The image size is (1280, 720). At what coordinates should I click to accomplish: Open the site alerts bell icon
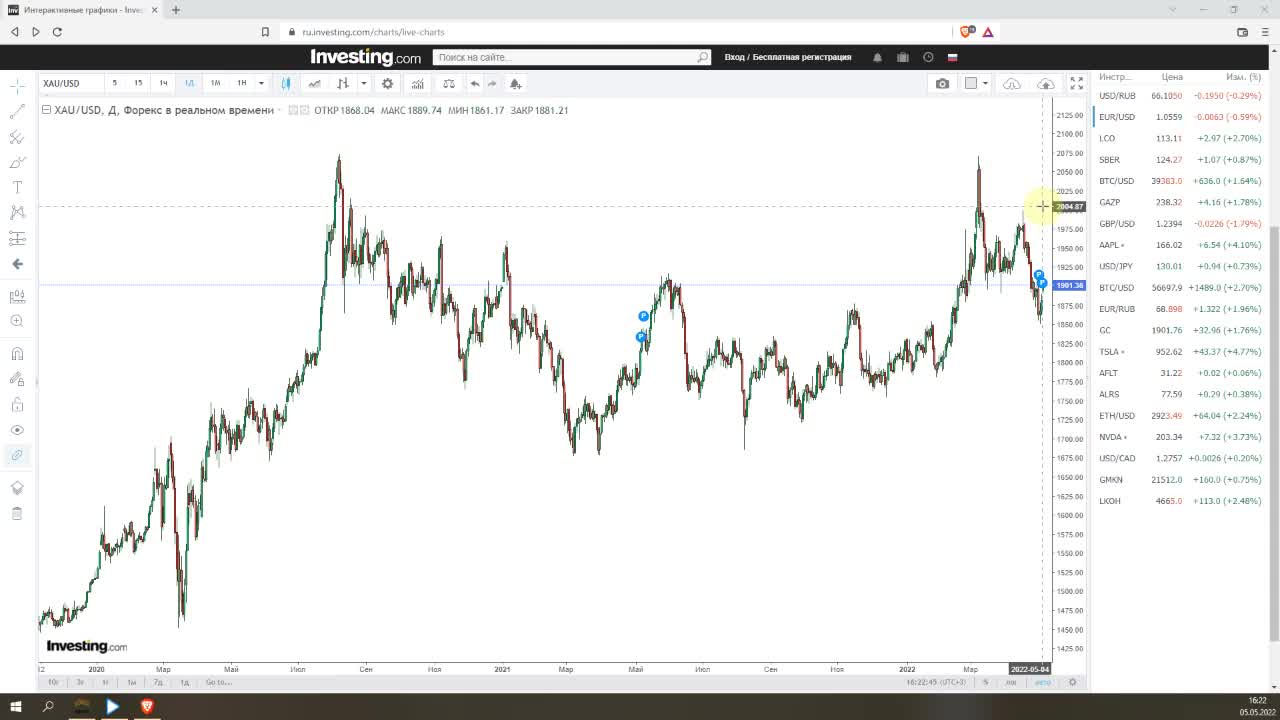point(877,57)
